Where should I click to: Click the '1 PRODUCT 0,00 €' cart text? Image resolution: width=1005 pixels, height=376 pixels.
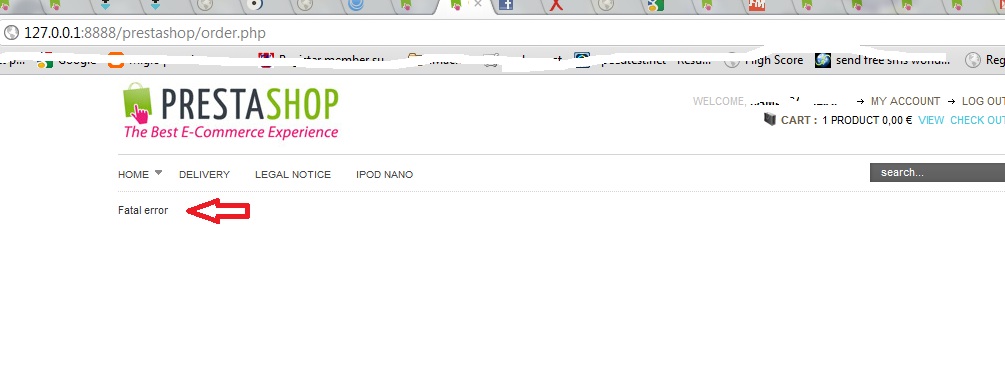(867, 120)
